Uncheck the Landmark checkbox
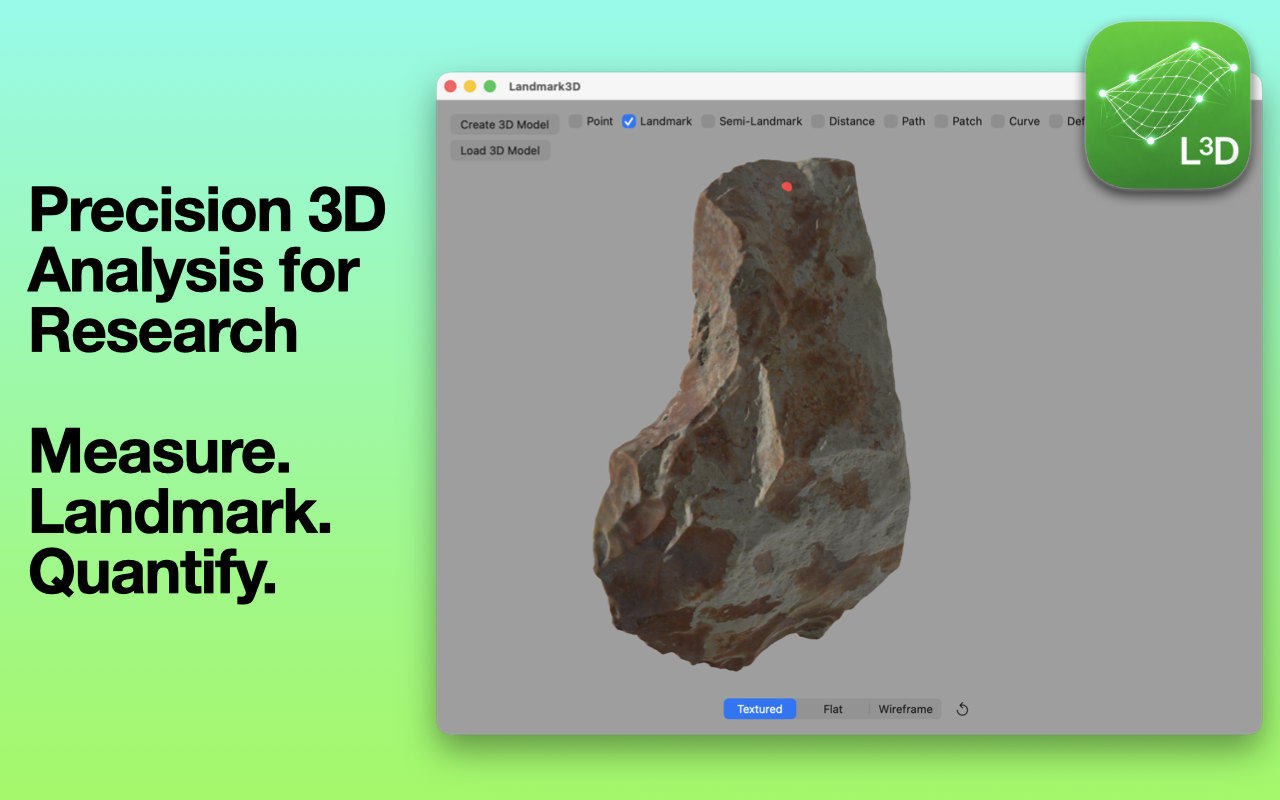This screenshot has height=800, width=1280. (629, 121)
